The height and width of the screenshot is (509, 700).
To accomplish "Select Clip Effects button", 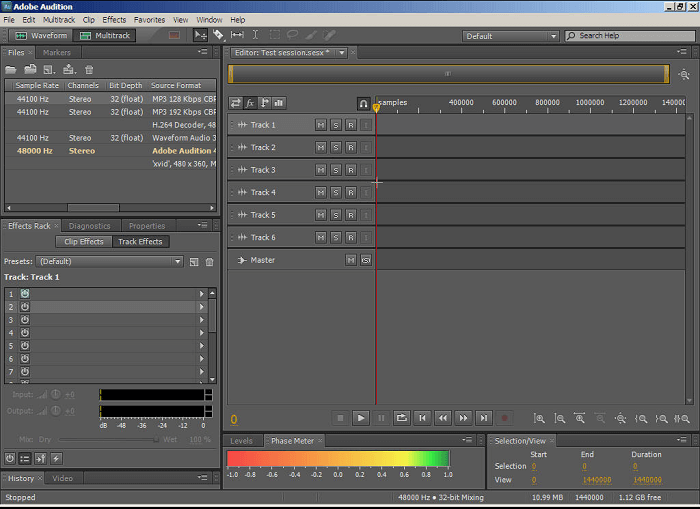I will (x=83, y=242).
